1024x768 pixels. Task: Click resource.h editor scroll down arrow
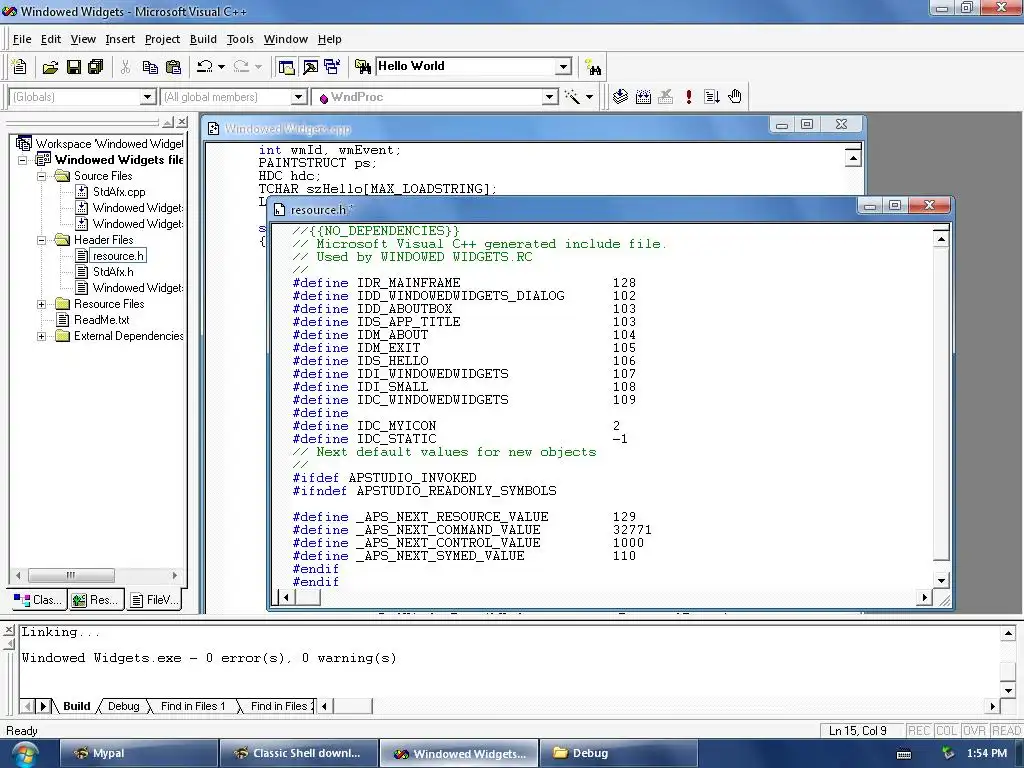point(941,580)
